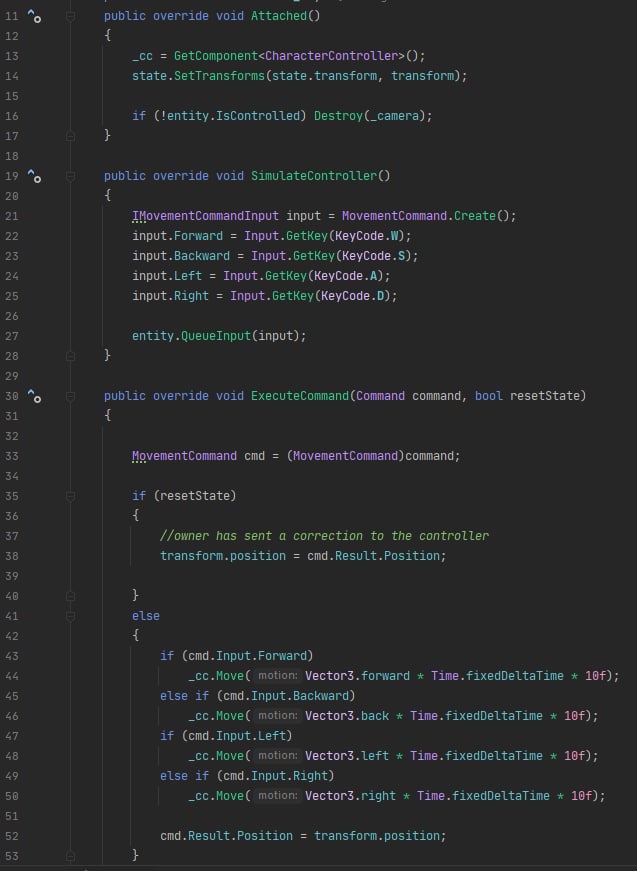Click input.Right assignment target
Screen dimensions: 637x871
point(170,296)
